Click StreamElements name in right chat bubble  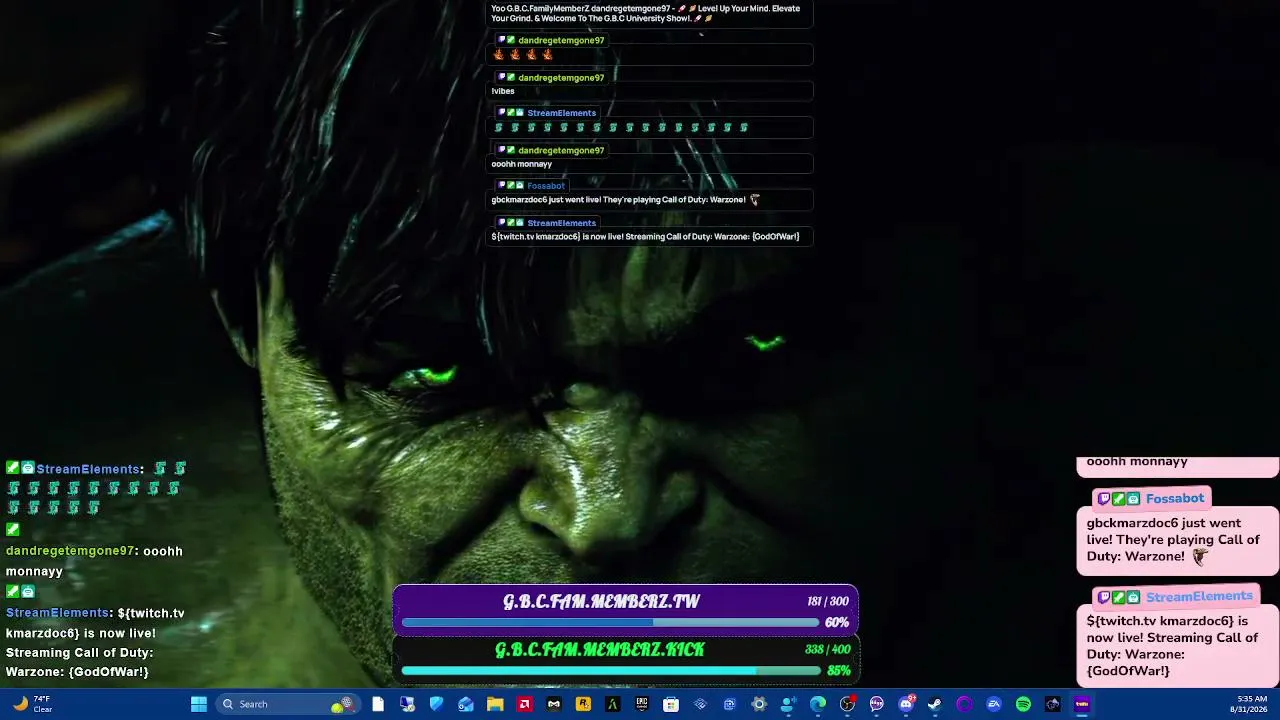point(1199,596)
